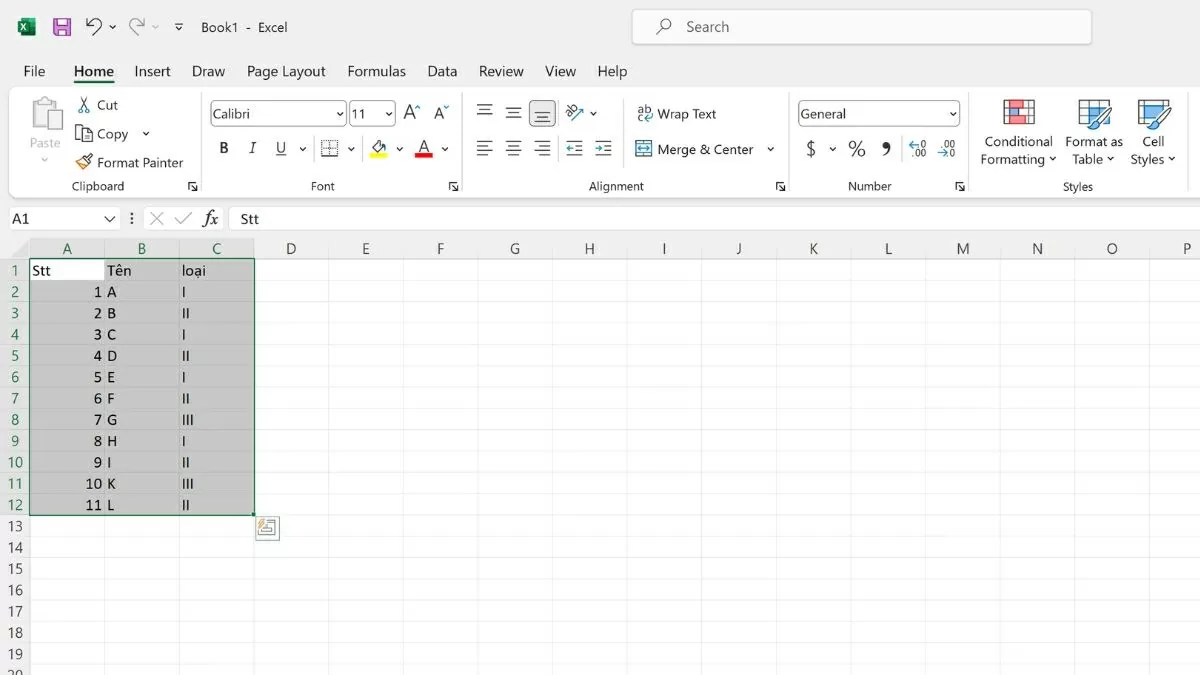Click the Undo arrow icon

tap(93, 27)
